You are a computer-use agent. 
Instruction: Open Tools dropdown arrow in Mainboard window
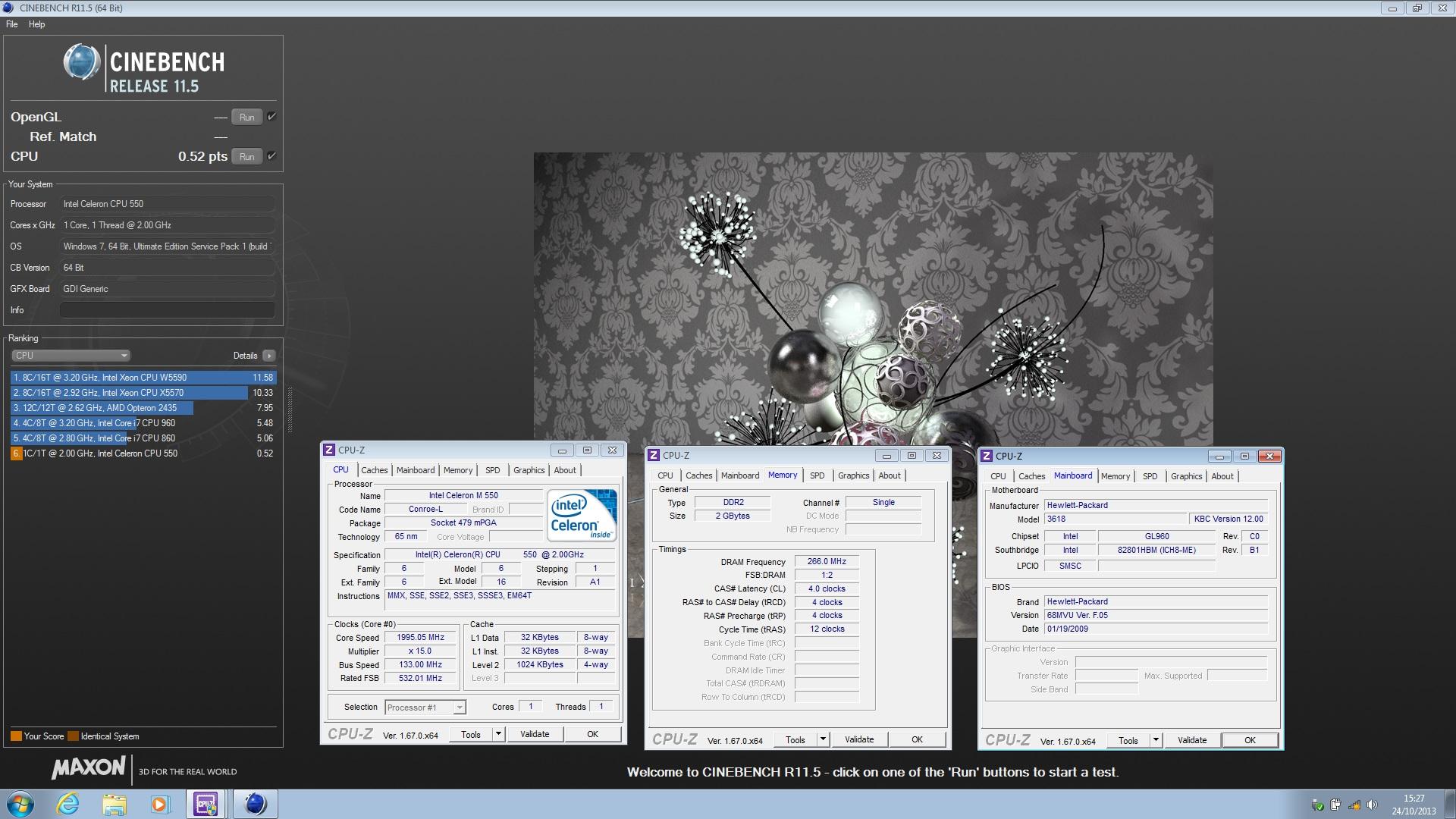pos(1156,740)
